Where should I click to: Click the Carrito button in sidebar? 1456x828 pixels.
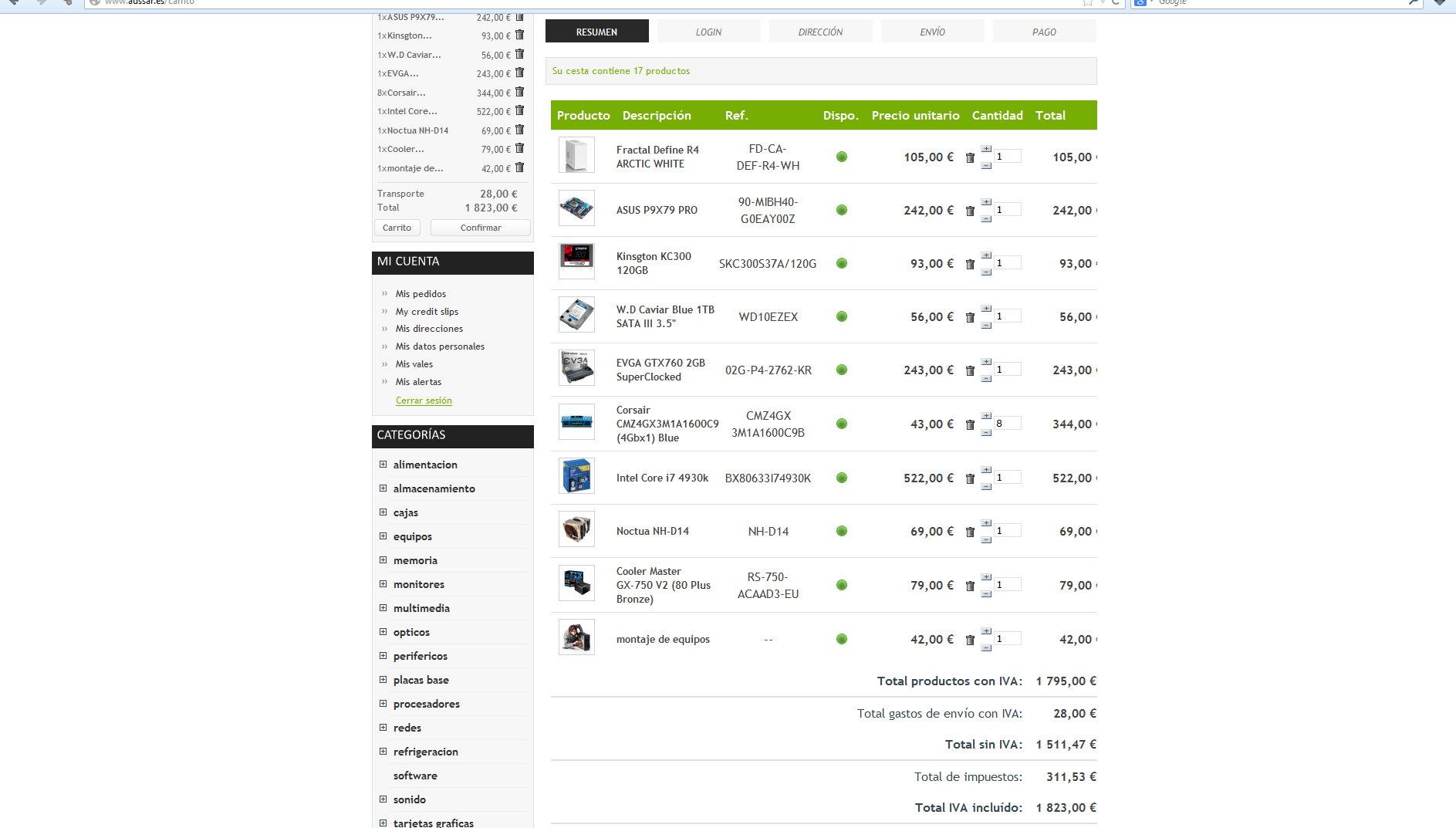pos(397,228)
